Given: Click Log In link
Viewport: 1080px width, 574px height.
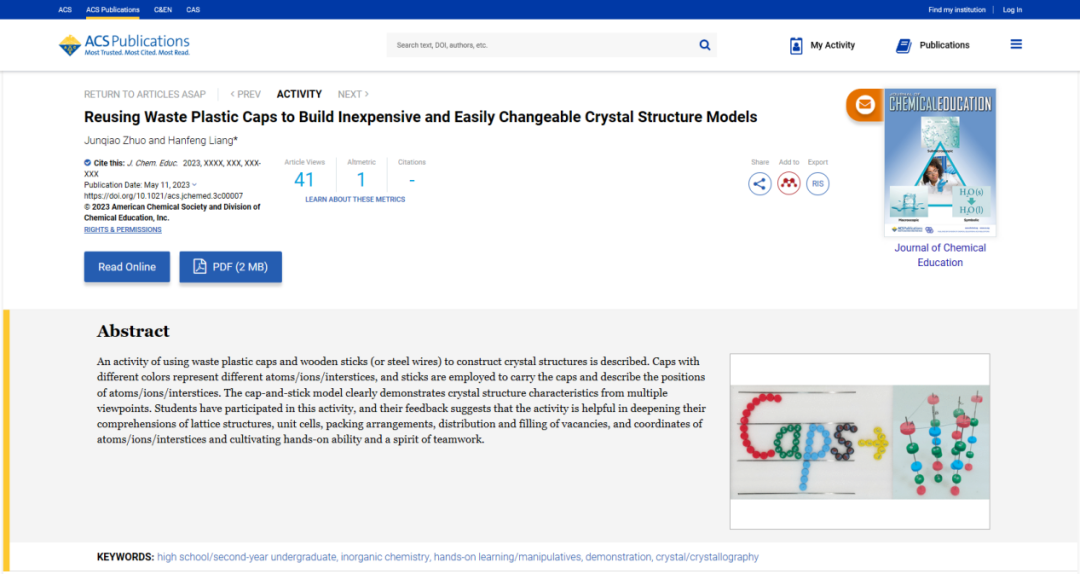Looking at the screenshot, I should tap(1012, 10).
